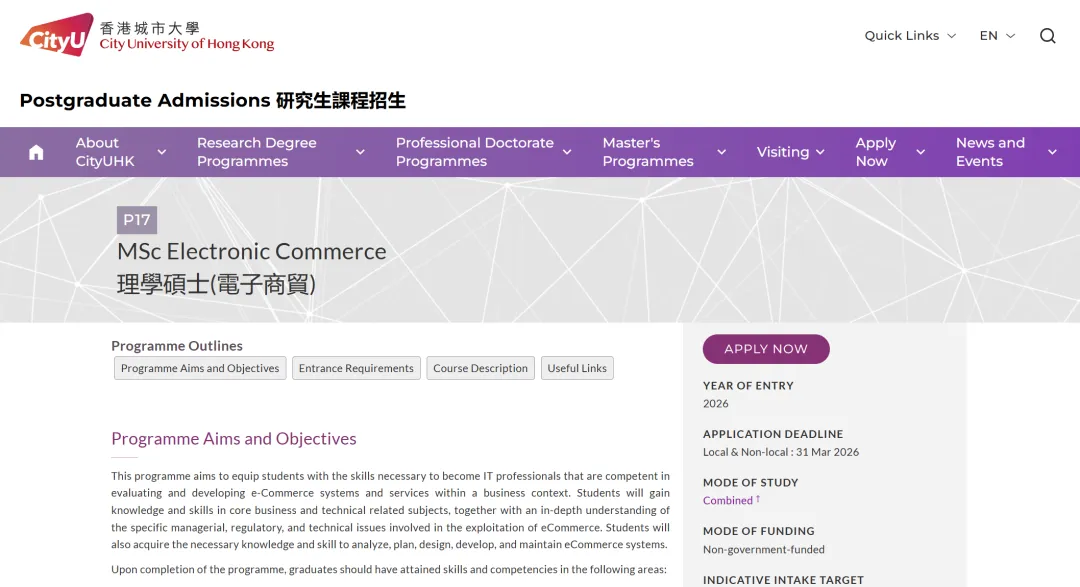The image size is (1080, 587).
Task: Select the Entrance Requirements outline link
Action: pyautogui.click(x=356, y=368)
